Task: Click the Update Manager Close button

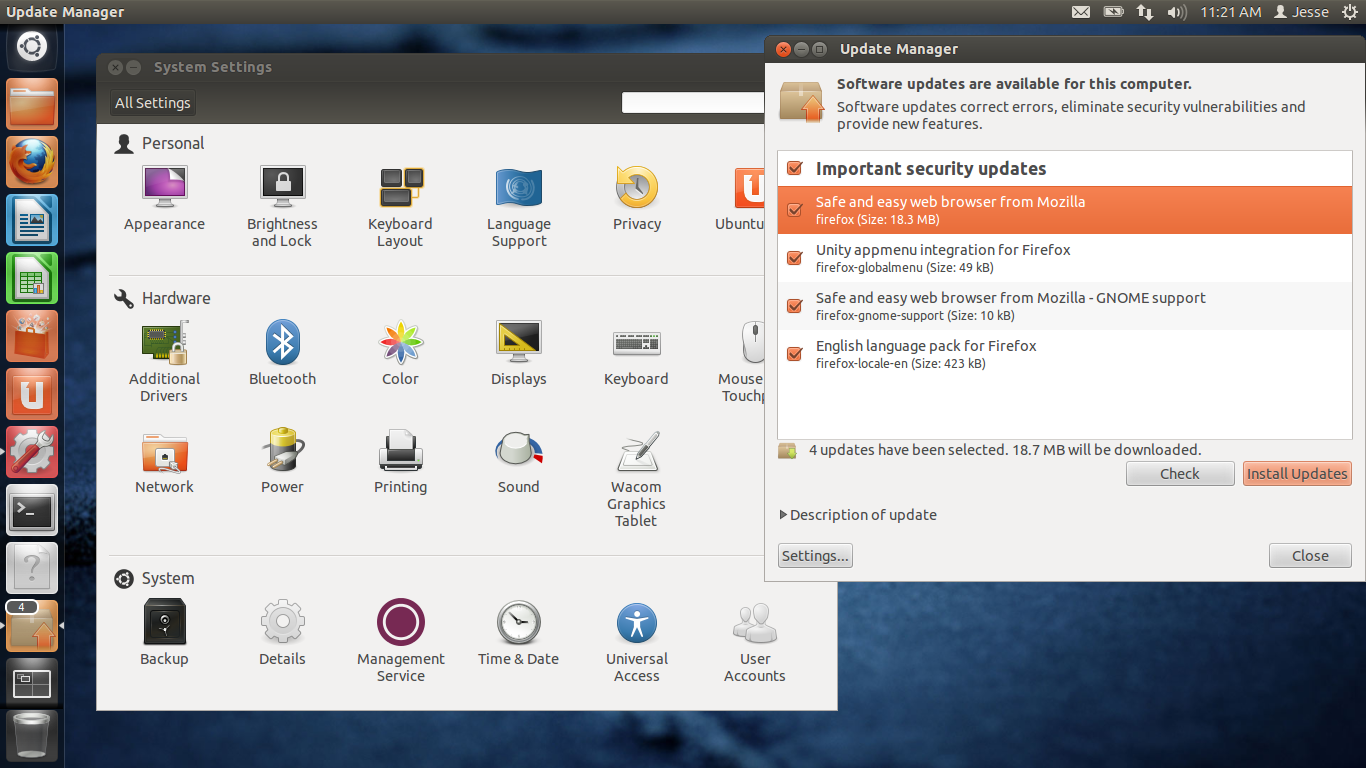Action: (x=1310, y=556)
